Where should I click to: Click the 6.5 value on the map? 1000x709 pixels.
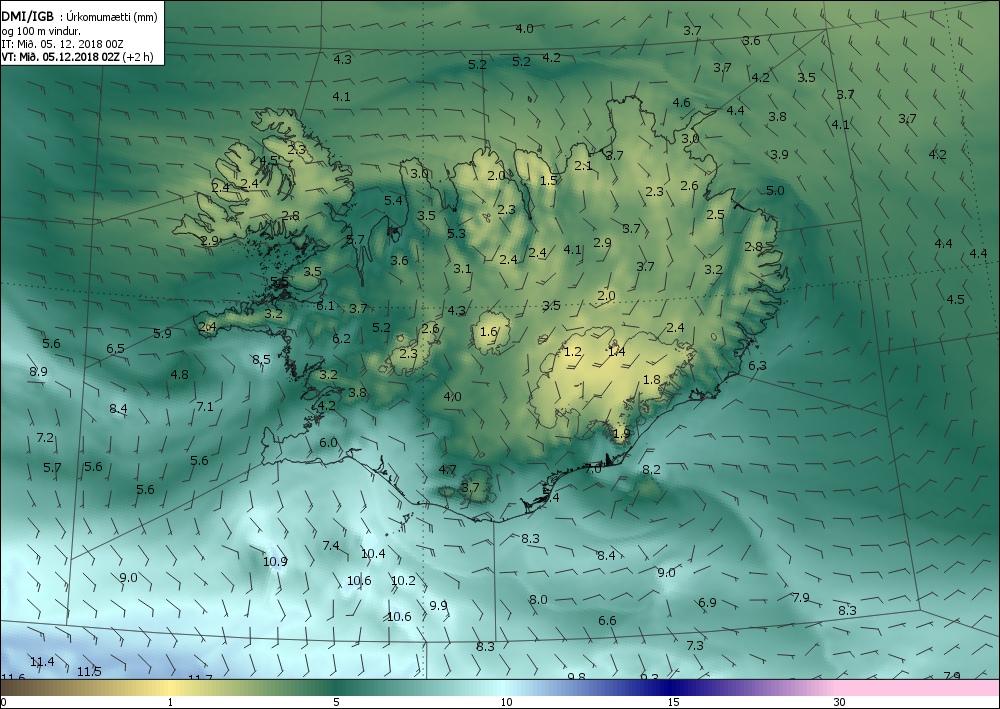coord(115,349)
